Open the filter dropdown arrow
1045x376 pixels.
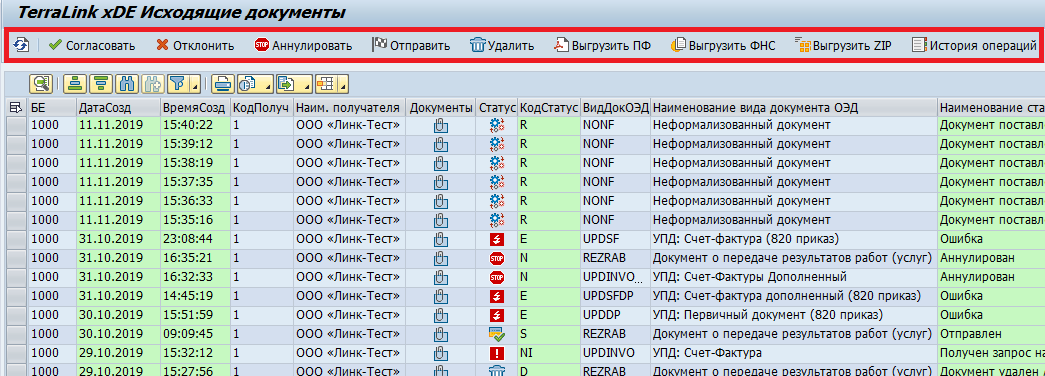[195, 85]
